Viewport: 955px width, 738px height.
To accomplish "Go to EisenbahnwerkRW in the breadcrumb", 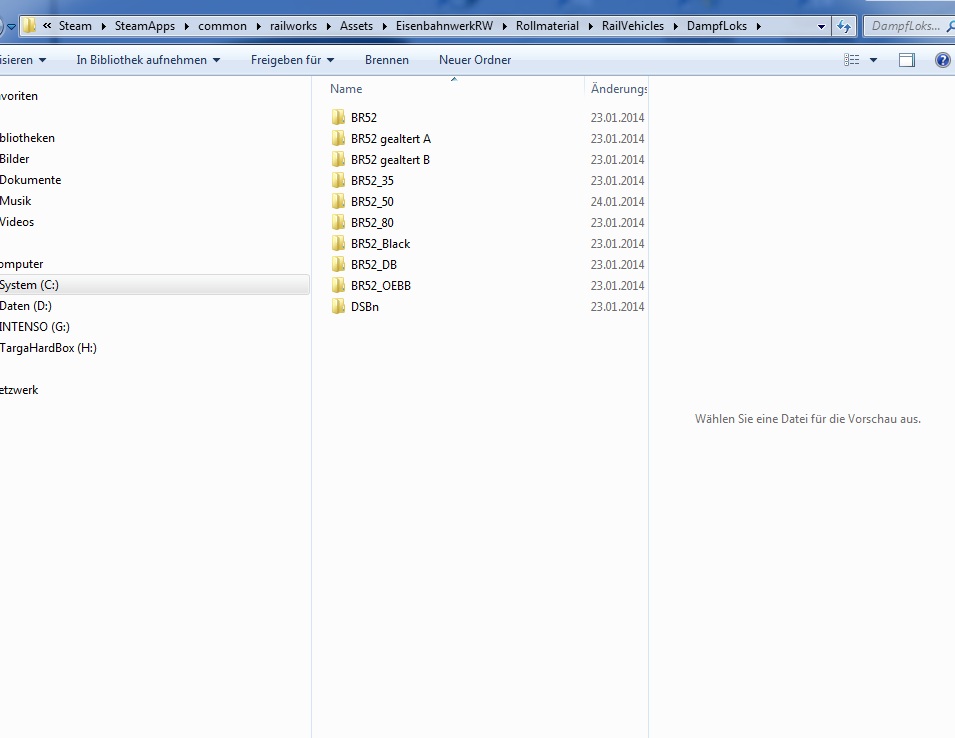I will [444, 26].
